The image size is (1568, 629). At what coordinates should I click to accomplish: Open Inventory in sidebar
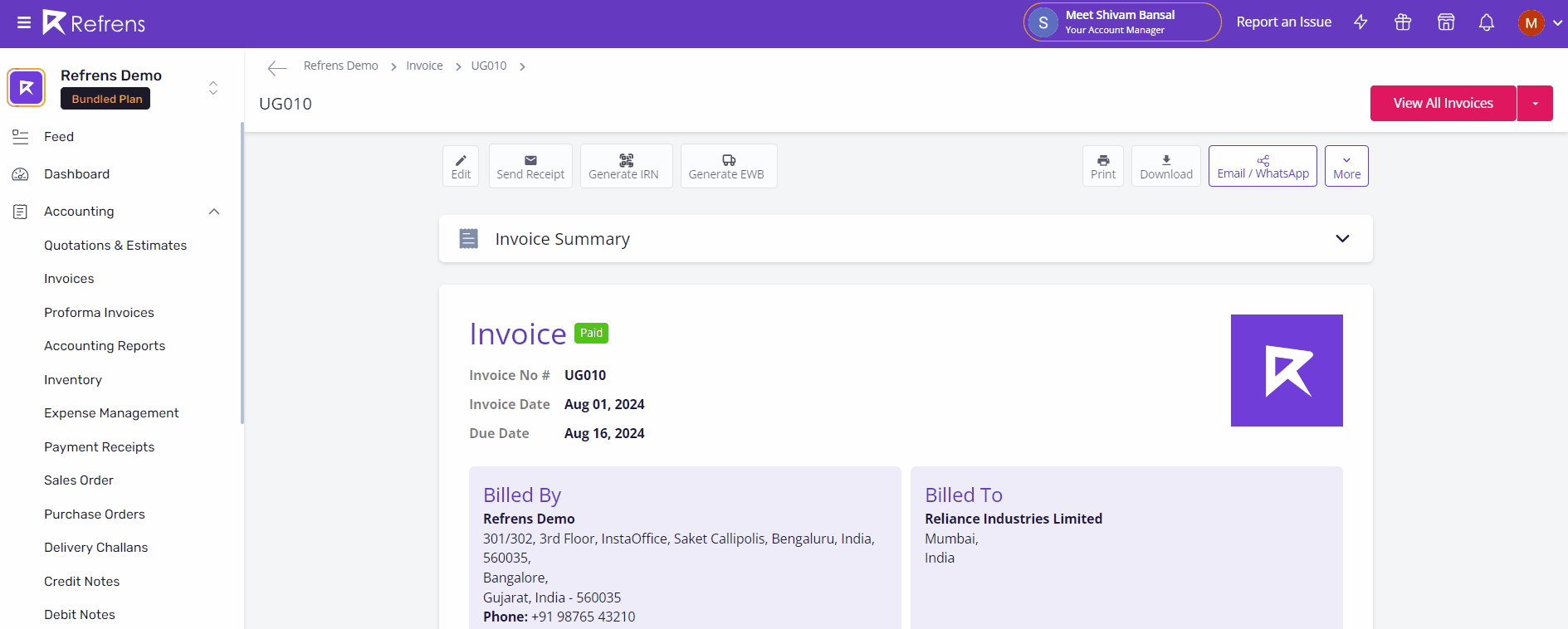point(73,380)
